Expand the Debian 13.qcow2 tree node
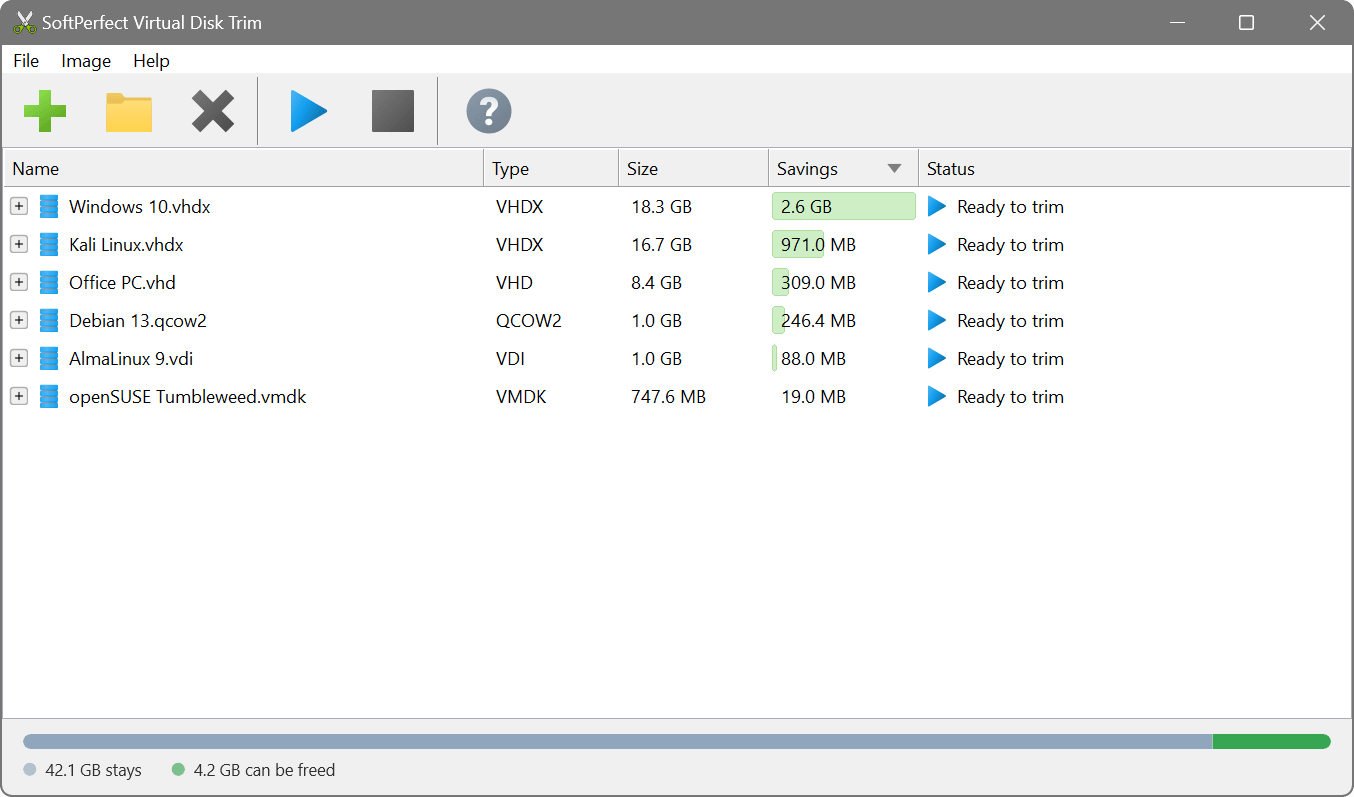This screenshot has width=1354, height=797. tap(19, 321)
